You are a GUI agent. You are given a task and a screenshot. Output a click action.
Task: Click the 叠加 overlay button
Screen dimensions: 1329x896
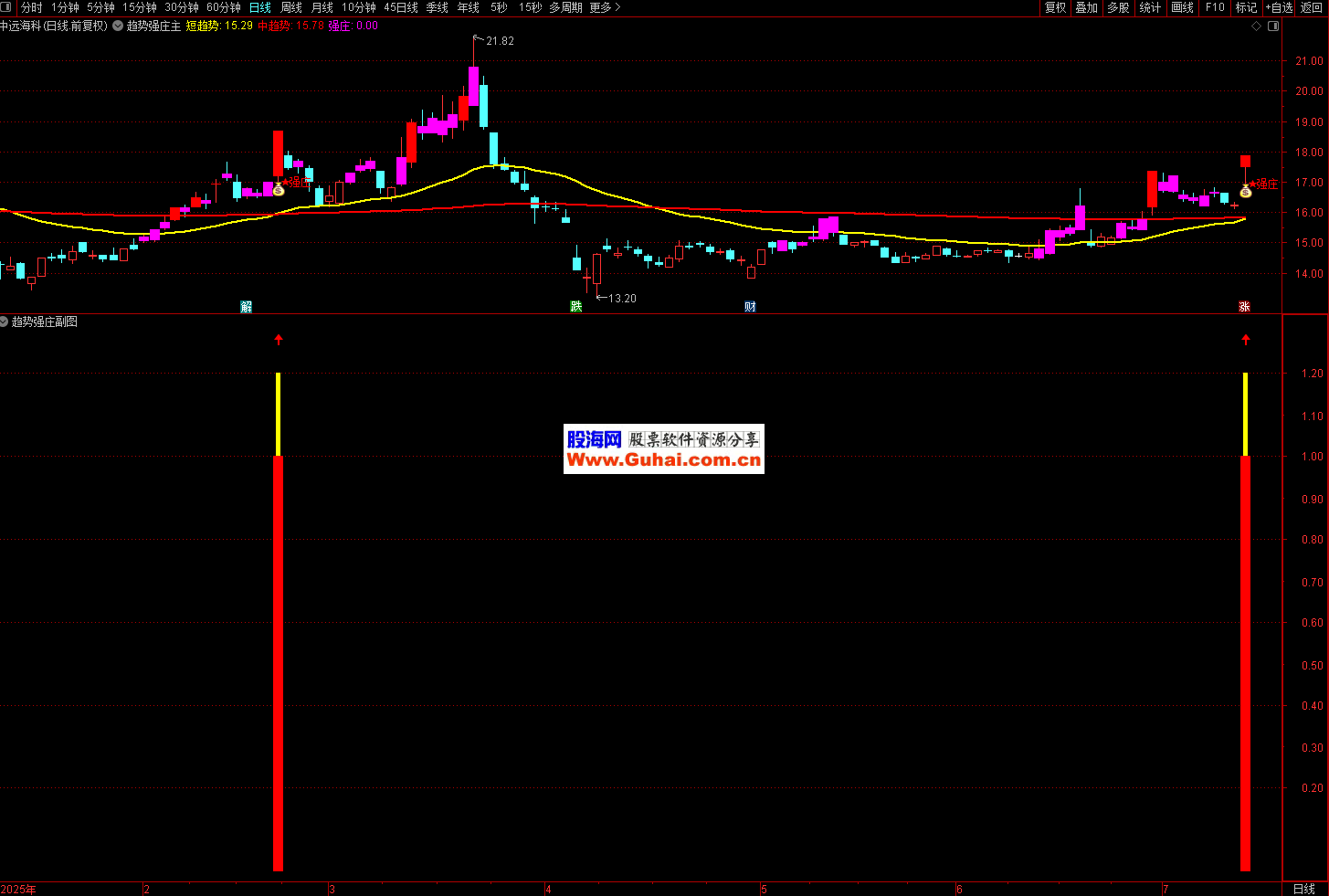(x=1087, y=7)
